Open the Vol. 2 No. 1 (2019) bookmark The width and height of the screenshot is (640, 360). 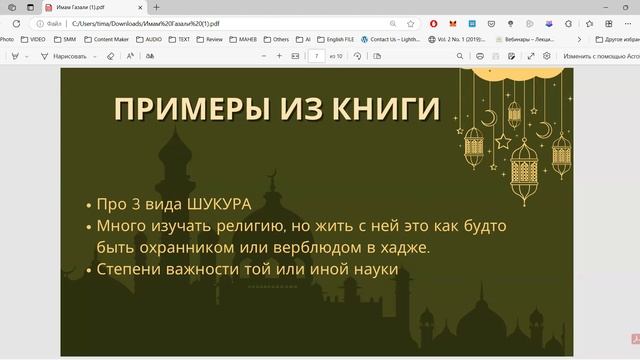pos(457,40)
